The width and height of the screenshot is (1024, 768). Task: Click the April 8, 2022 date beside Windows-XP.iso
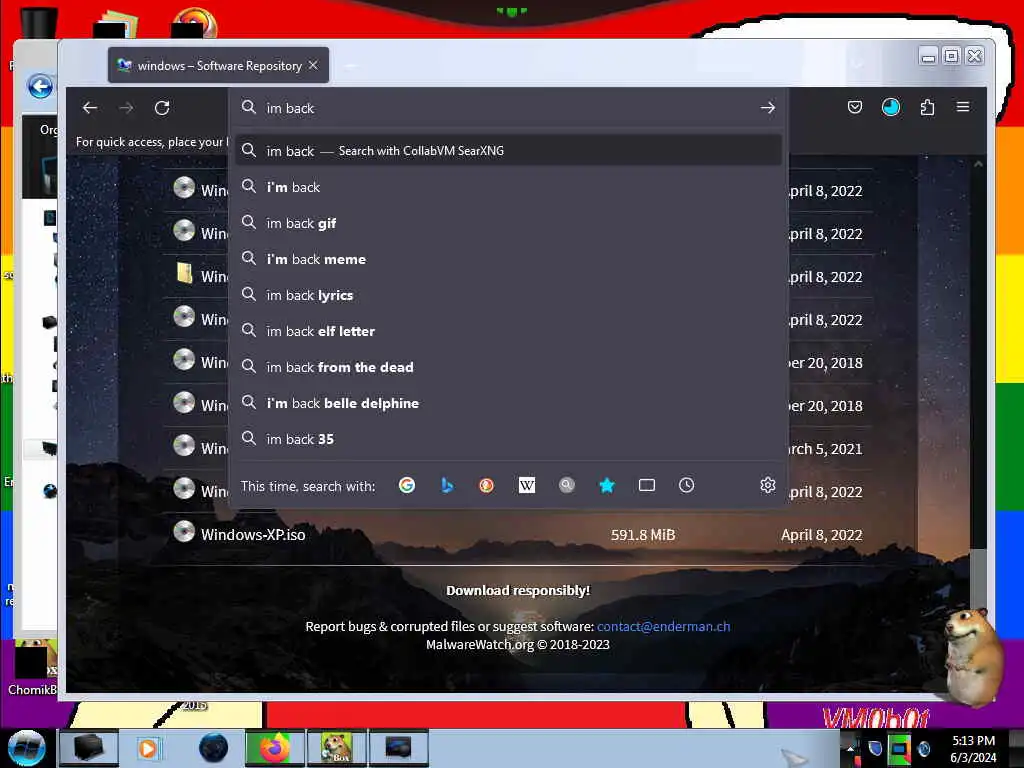(822, 535)
